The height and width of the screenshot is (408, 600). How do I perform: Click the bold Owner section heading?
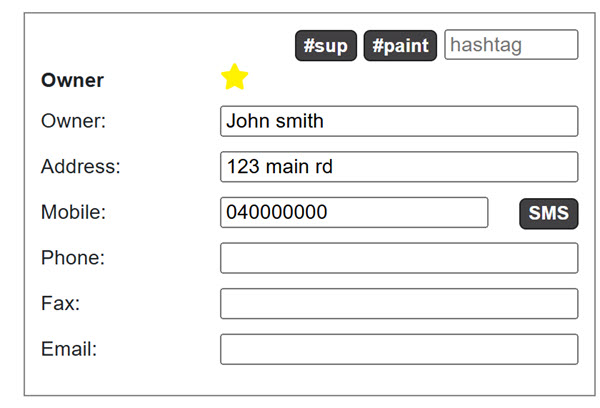pos(72,81)
